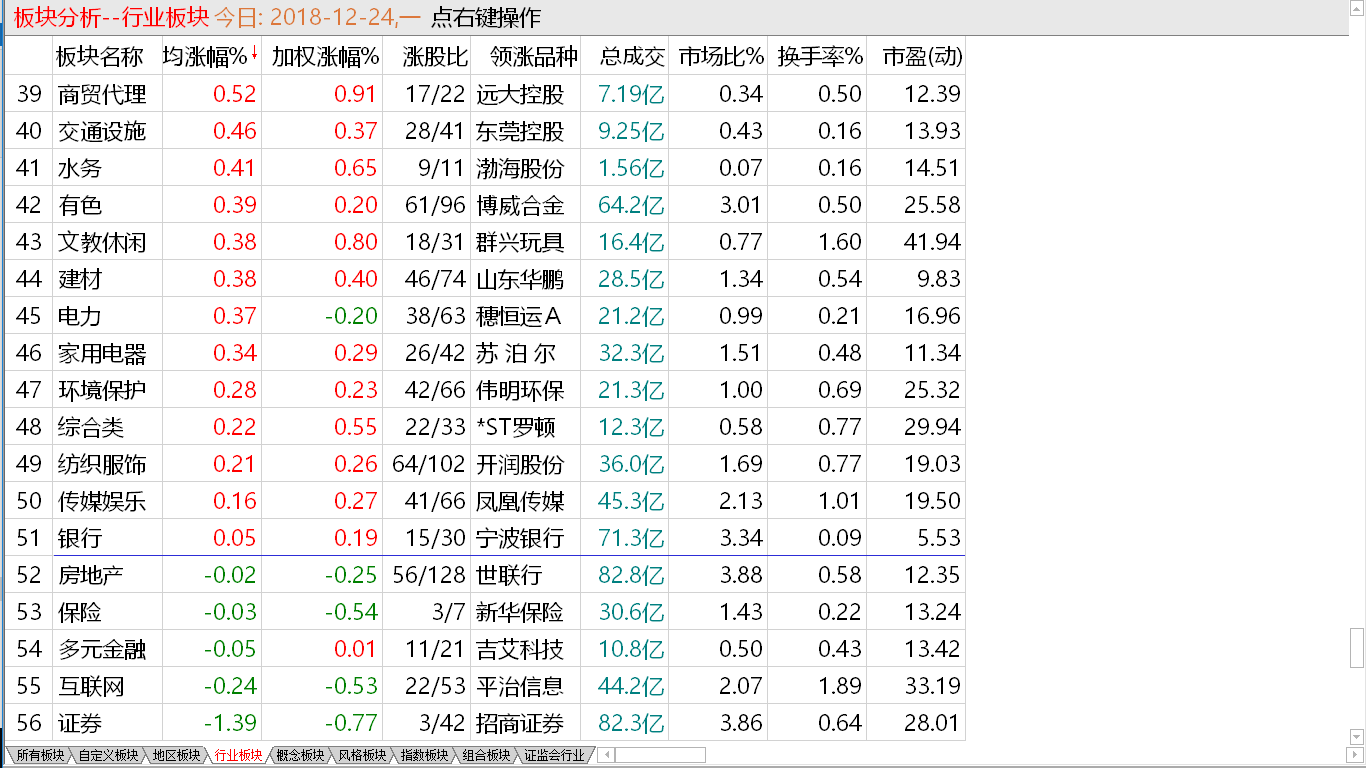Image resolution: width=1366 pixels, height=768 pixels.
Task: Select the 组合板块 tab
Action: click(x=486, y=756)
